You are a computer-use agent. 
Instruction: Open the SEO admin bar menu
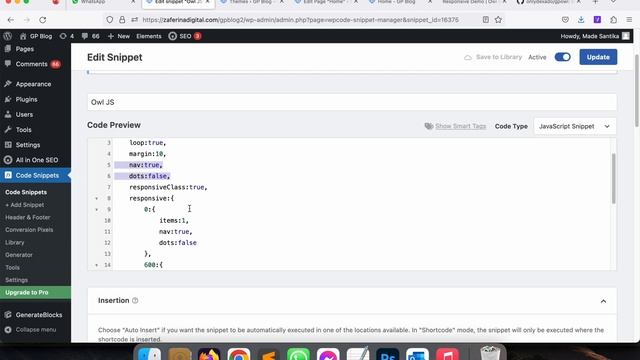point(184,36)
